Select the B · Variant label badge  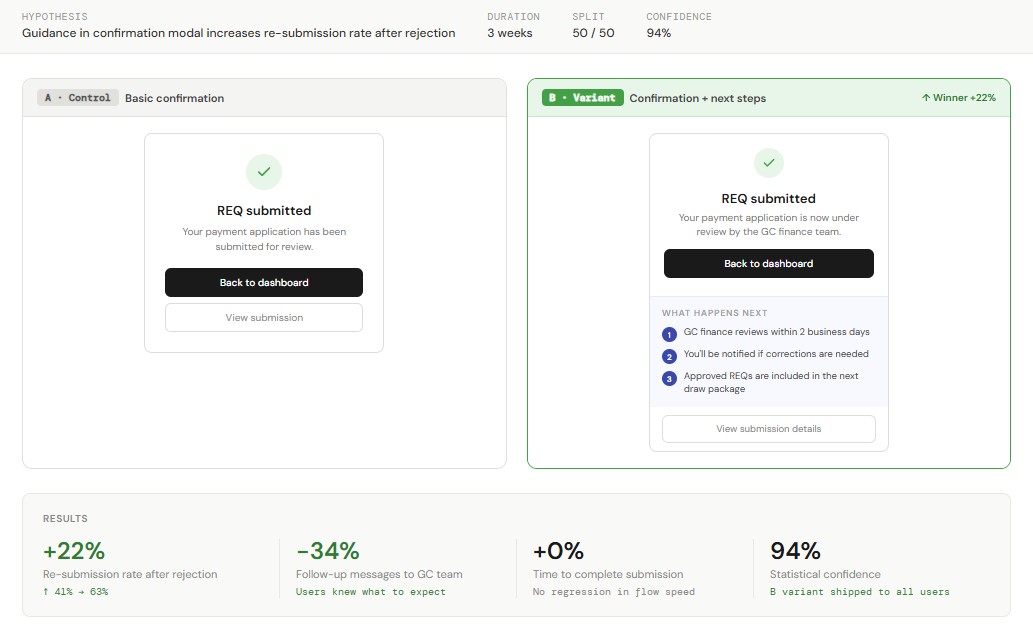click(x=583, y=98)
